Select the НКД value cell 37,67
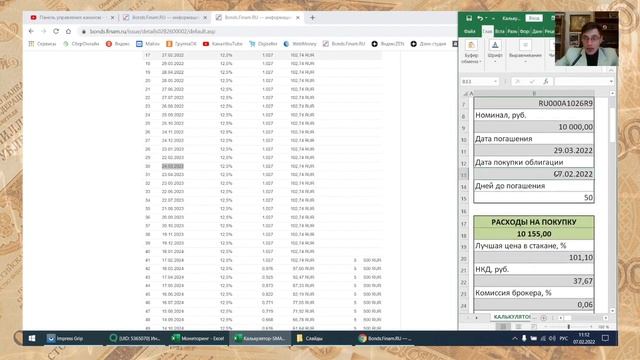This screenshot has height=360, width=640. 533,281
